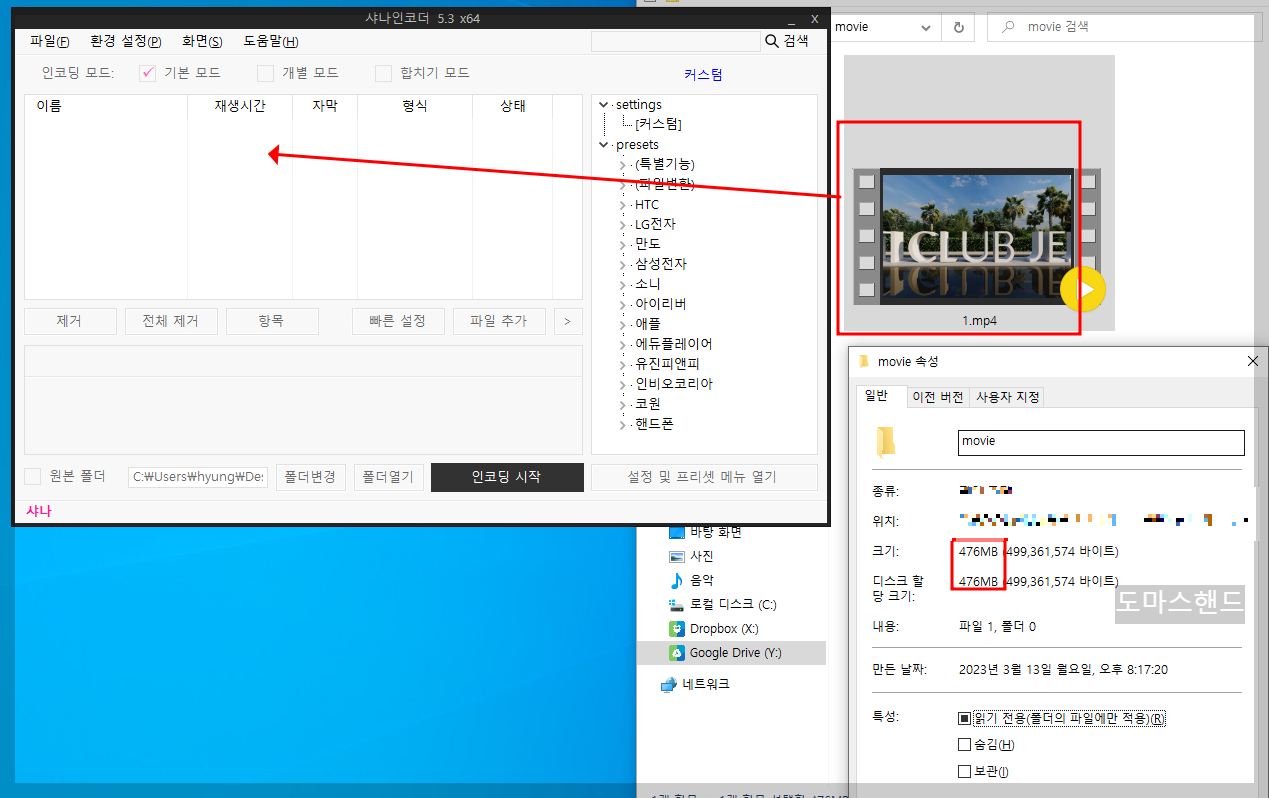Screen dimensions: 1269x798
Task: Collapse the presets tree node
Action: [603, 144]
